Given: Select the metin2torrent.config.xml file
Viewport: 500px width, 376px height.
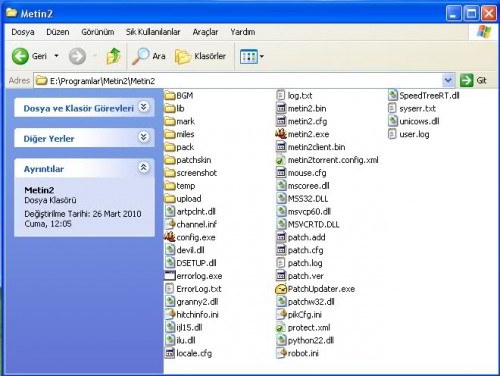Looking at the screenshot, I should click(327, 160).
